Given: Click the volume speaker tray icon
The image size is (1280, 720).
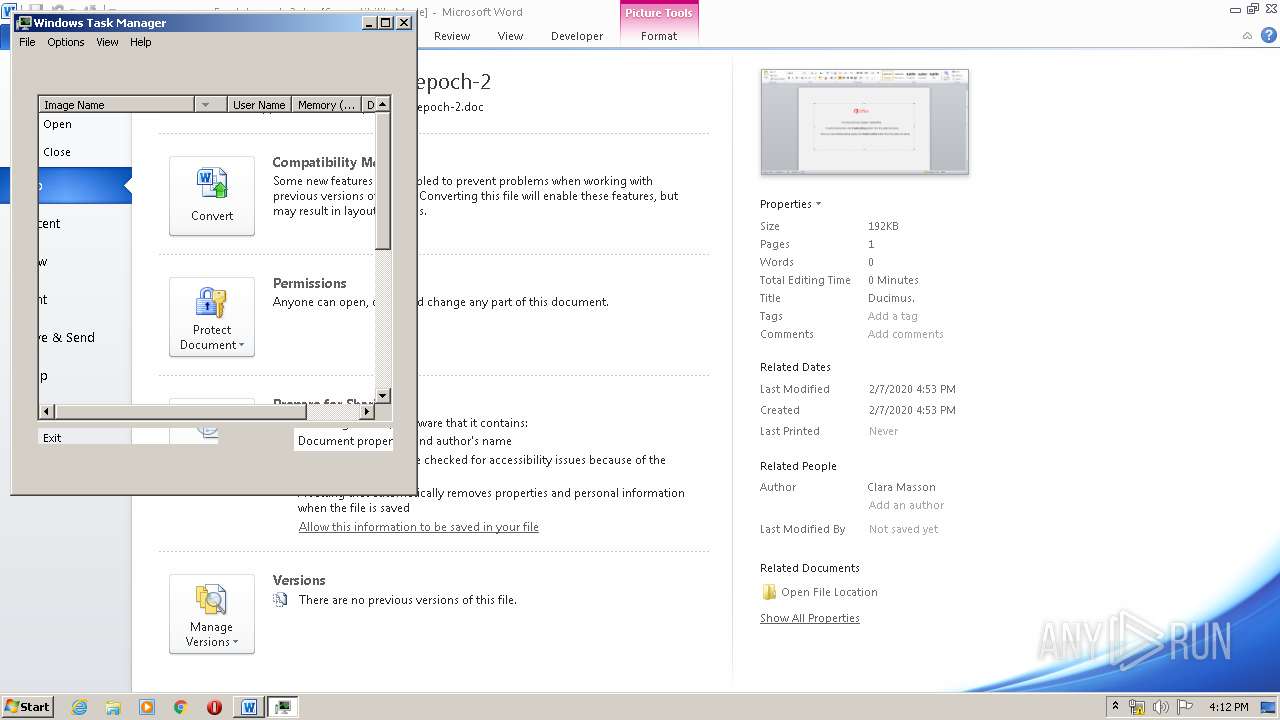Looking at the screenshot, I should pos(1161,707).
